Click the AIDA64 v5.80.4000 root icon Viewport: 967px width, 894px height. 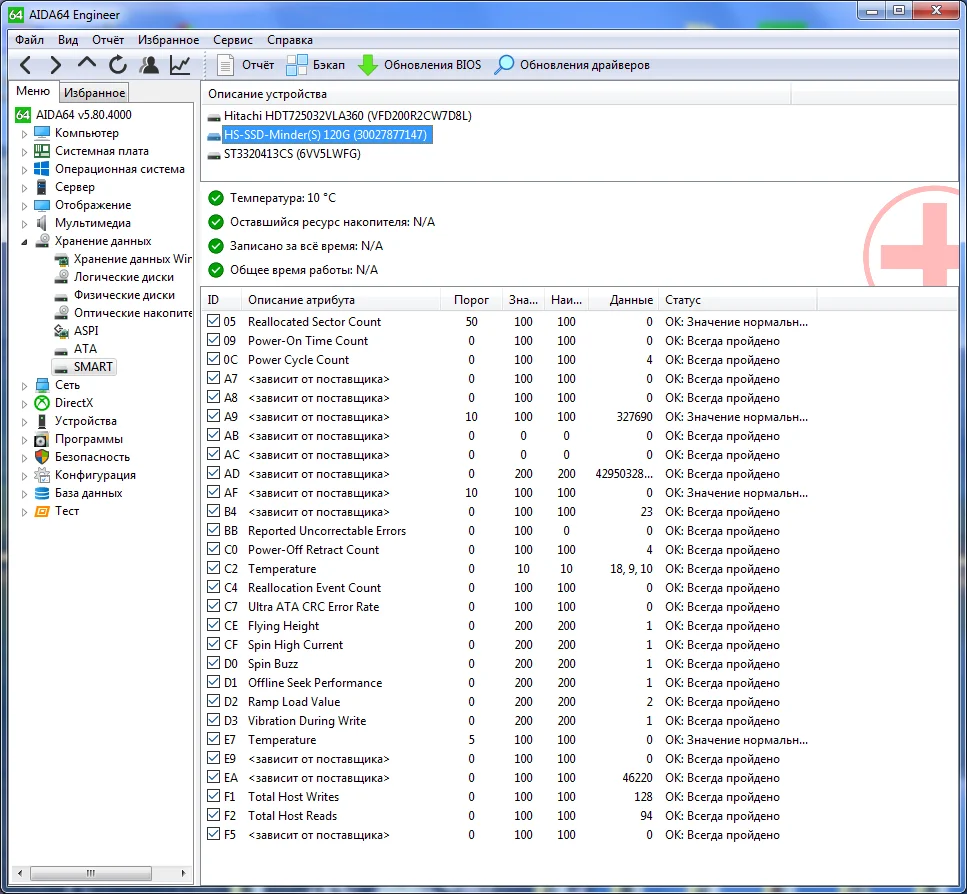23,115
